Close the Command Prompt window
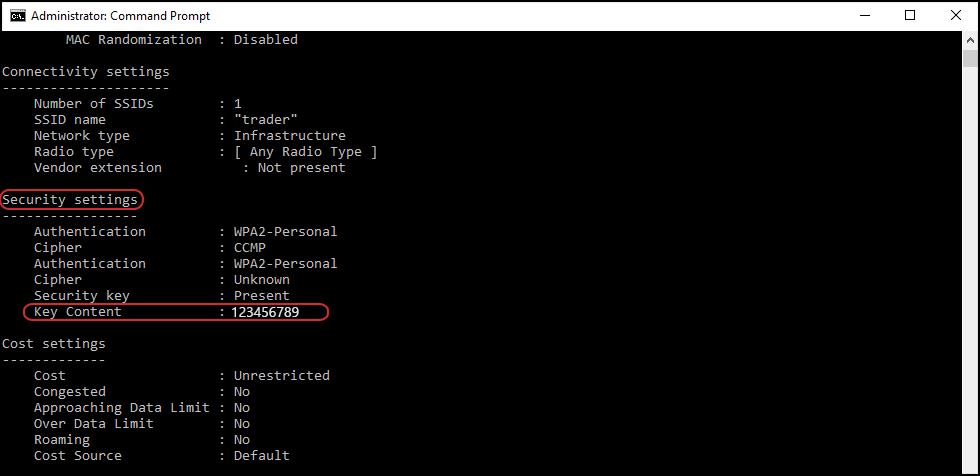Screen dimensions: 980x476 tap(956, 16)
